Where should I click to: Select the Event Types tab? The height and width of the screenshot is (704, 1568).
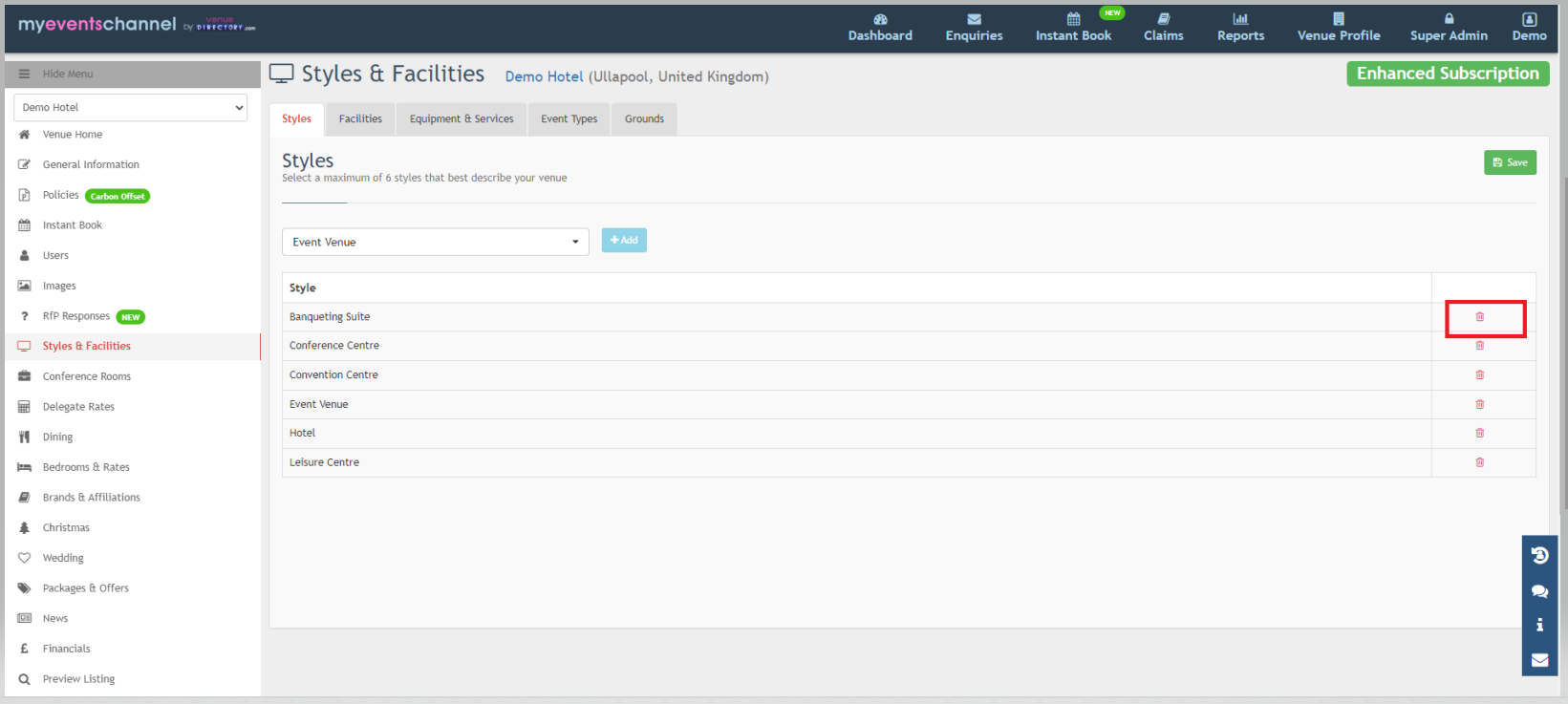[569, 119]
